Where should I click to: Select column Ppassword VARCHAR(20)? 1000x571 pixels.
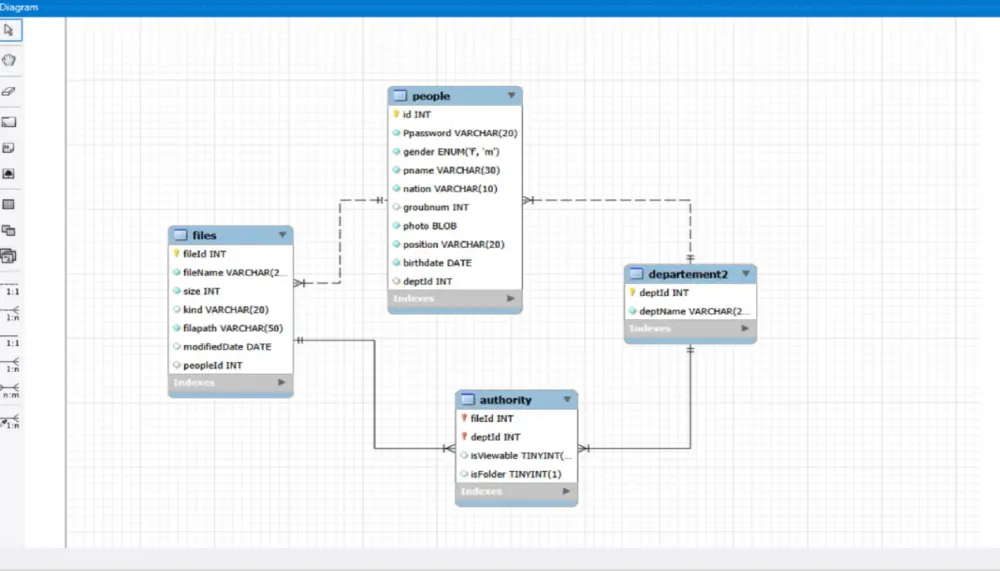point(460,133)
